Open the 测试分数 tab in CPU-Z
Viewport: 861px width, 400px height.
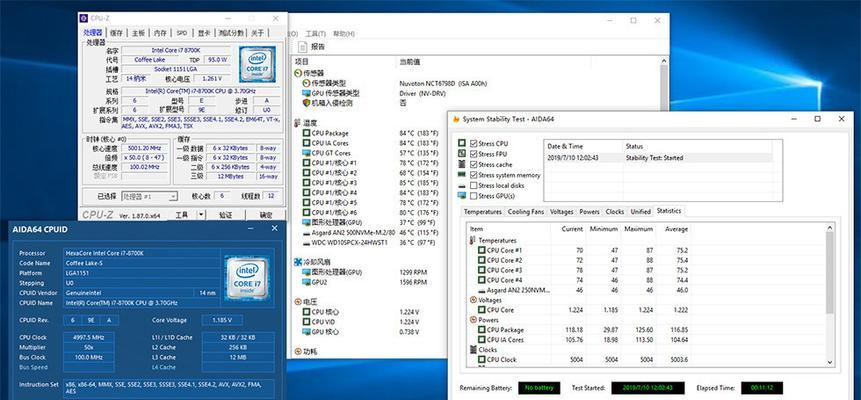[231, 33]
